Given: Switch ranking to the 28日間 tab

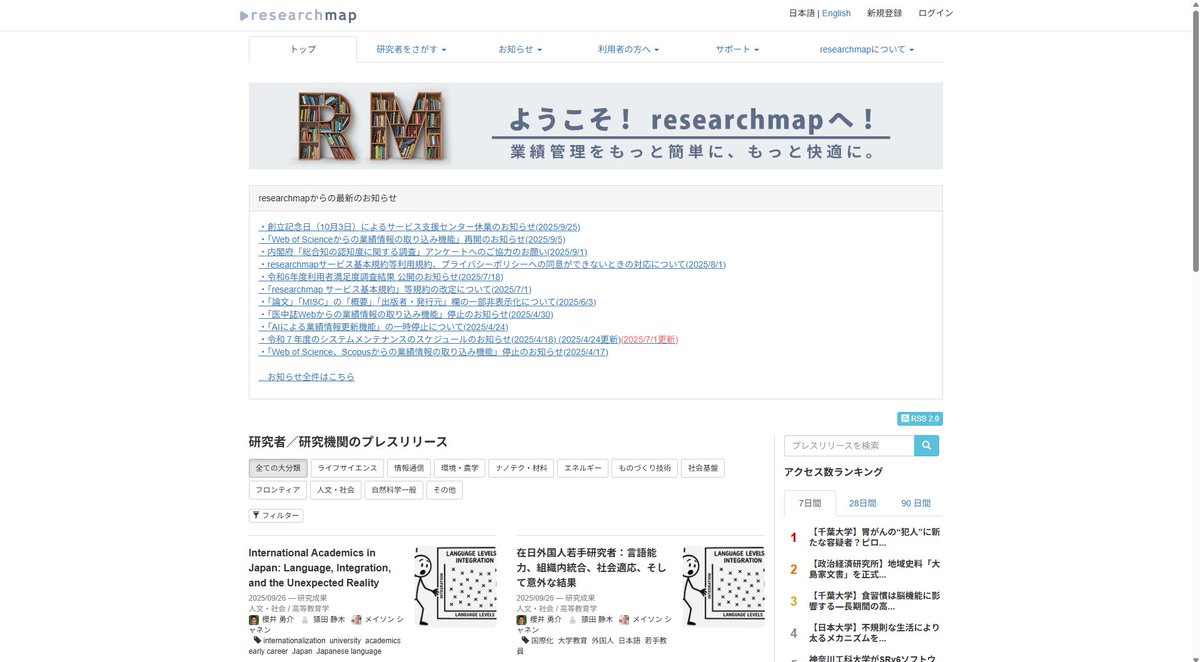Looking at the screenshot, I should coord(862,503).
